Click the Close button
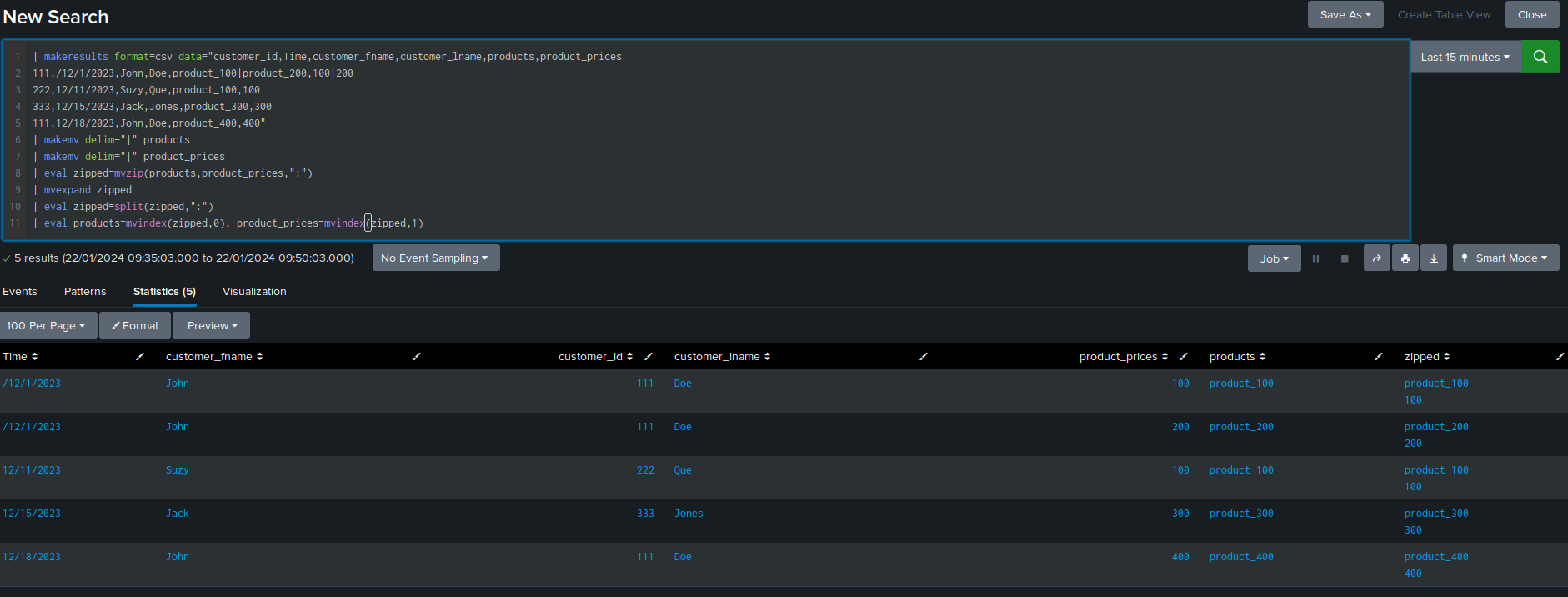The width and height of the screenshot is (1568, 597). click(1531, 15)
